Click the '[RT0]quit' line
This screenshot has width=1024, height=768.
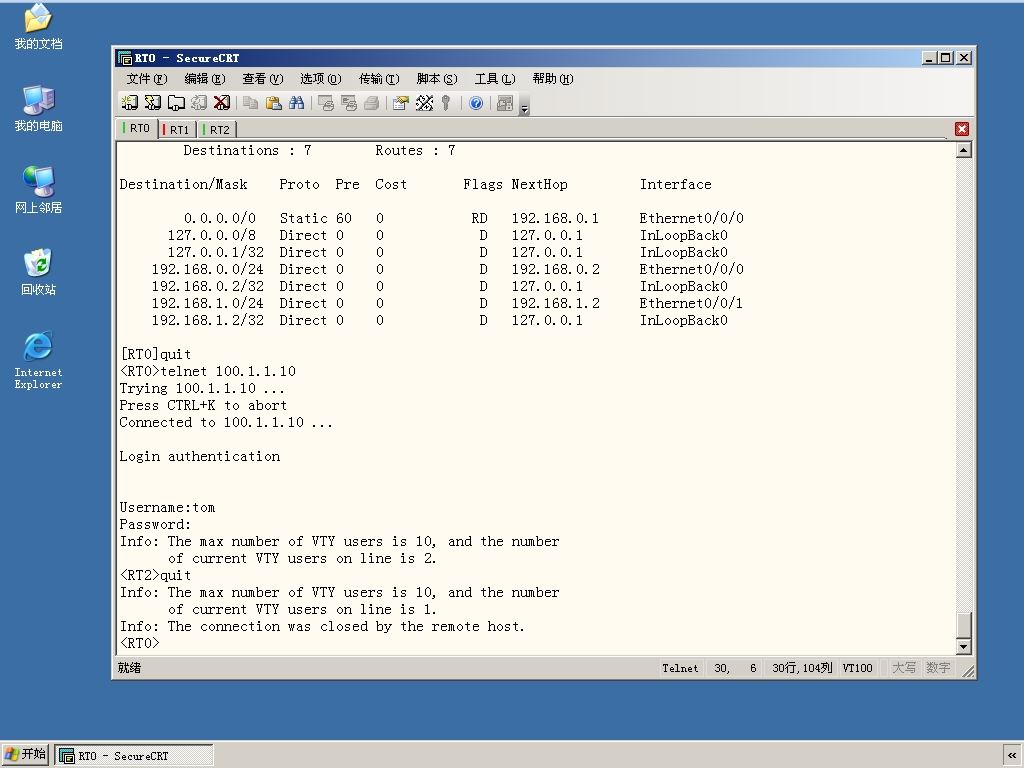pos(155,355)
